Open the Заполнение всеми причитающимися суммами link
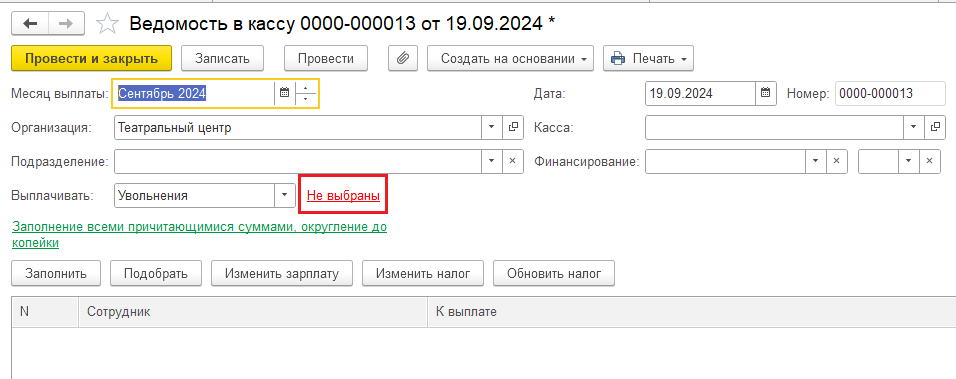Viewport: 956px width, 379px height. click(x=199, y=235)
